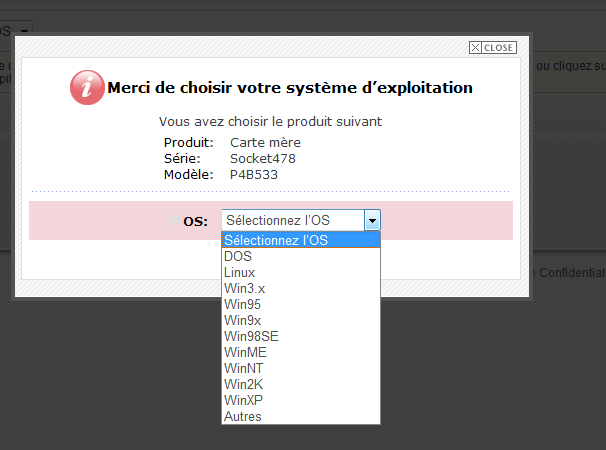Click the X icon beside CLOSE
Image resolution: width=606 pixels, height=450 pixels.
click(475, 48)
